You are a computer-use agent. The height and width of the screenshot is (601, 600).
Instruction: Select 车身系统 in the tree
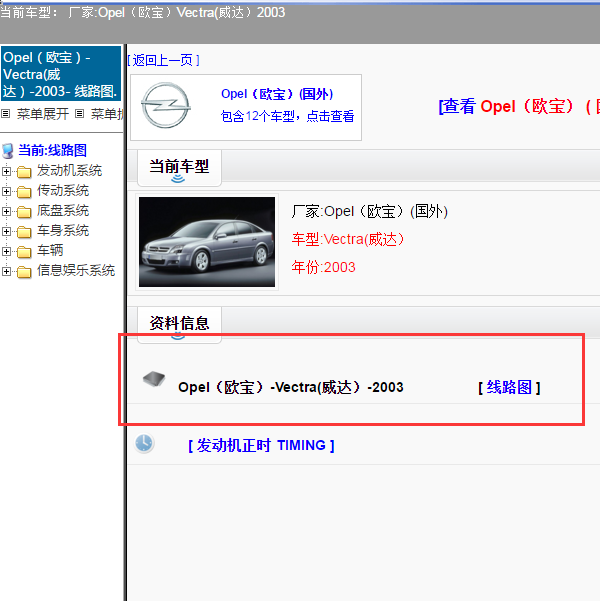coord(63,230)
